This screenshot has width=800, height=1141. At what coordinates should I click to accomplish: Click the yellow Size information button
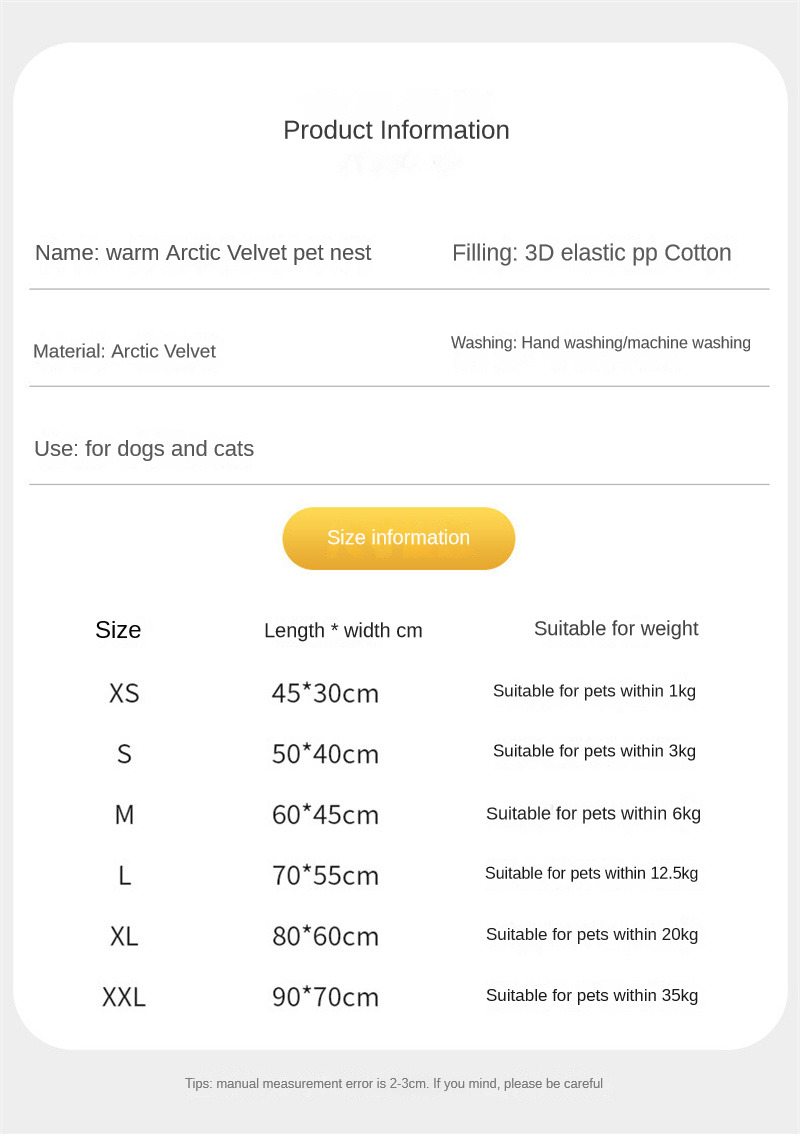point(398,538)
